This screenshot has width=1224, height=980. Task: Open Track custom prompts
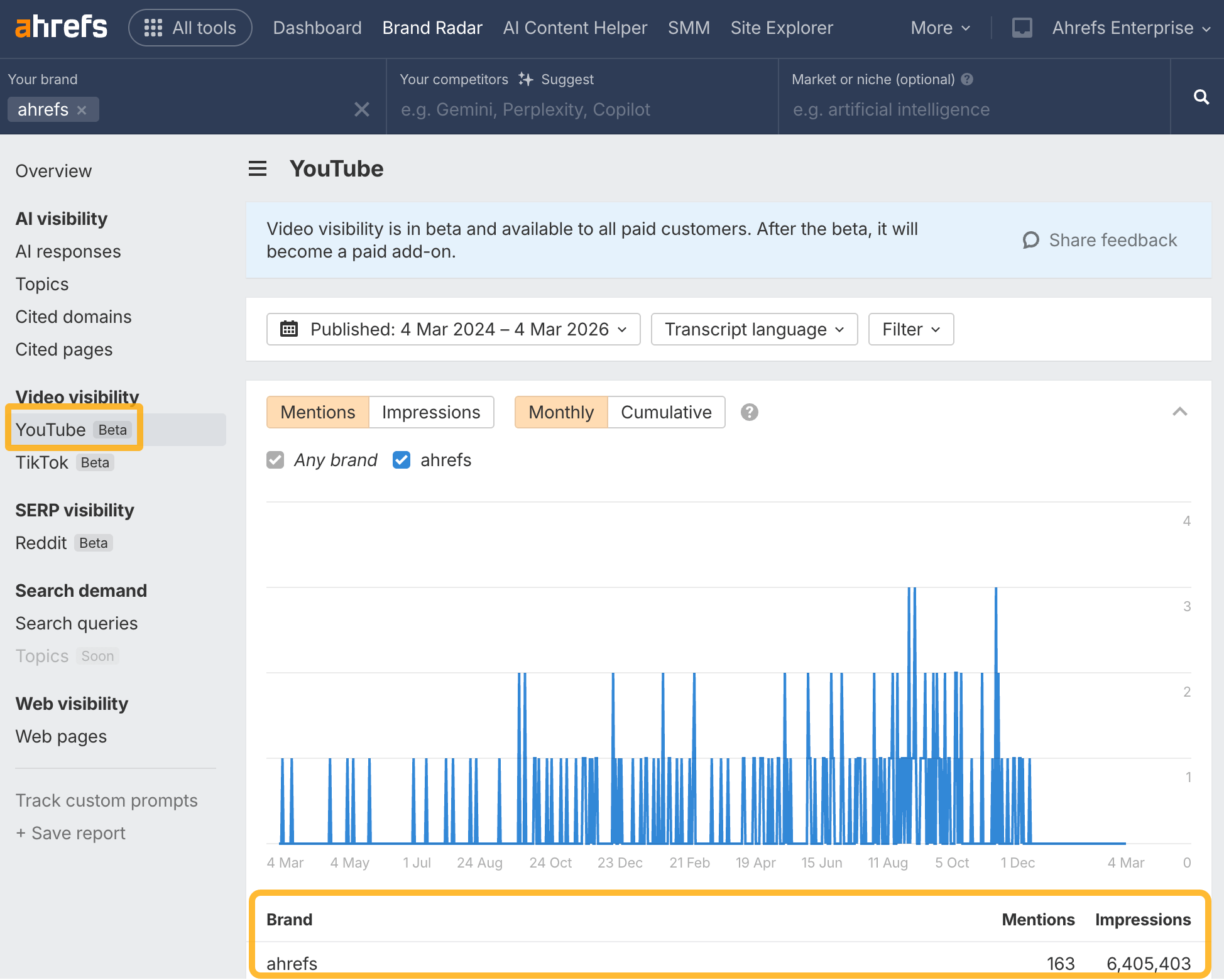point(106,800)
